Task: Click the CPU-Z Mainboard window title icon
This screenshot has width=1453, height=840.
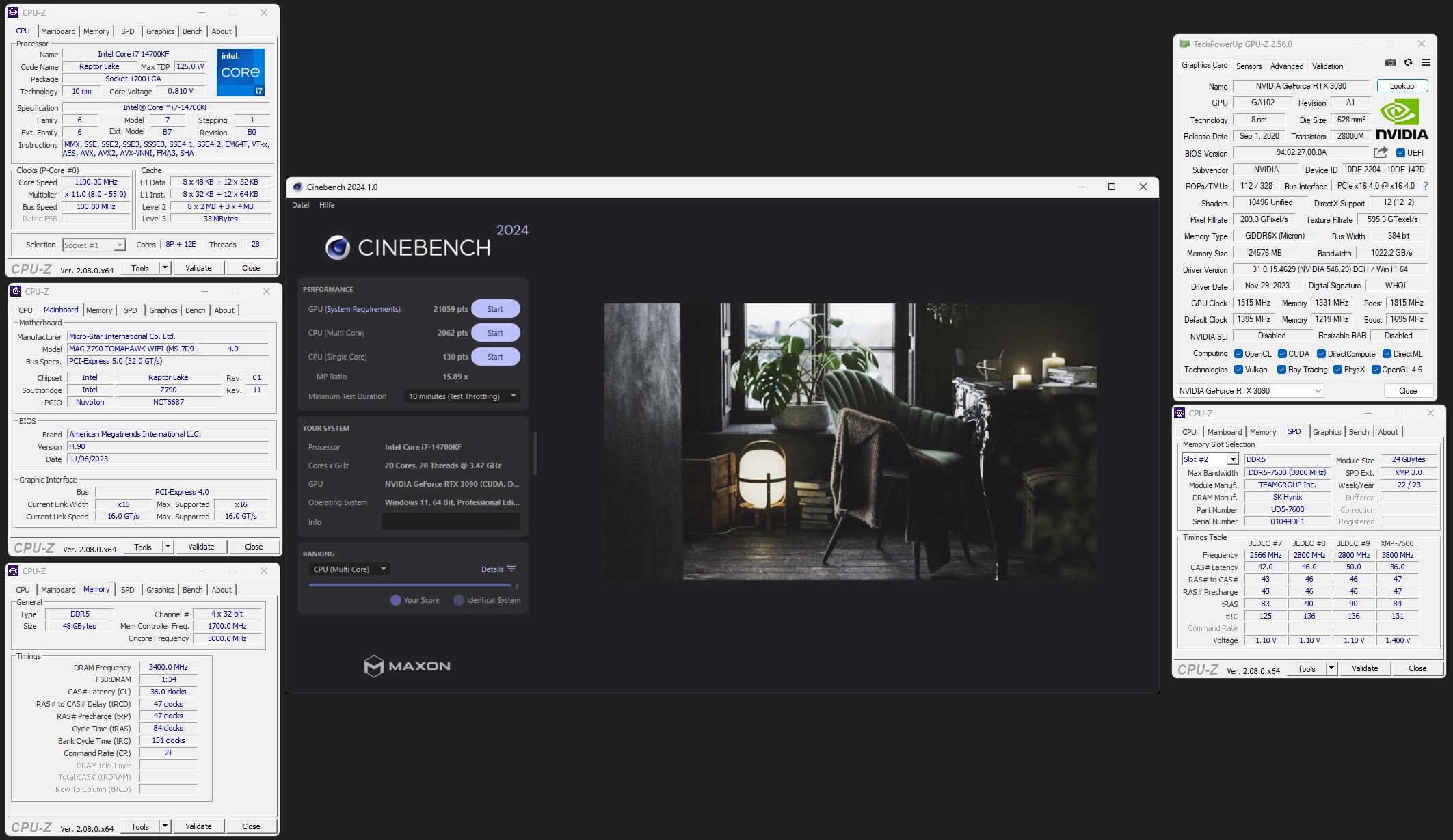Action: tap(16, 291)
